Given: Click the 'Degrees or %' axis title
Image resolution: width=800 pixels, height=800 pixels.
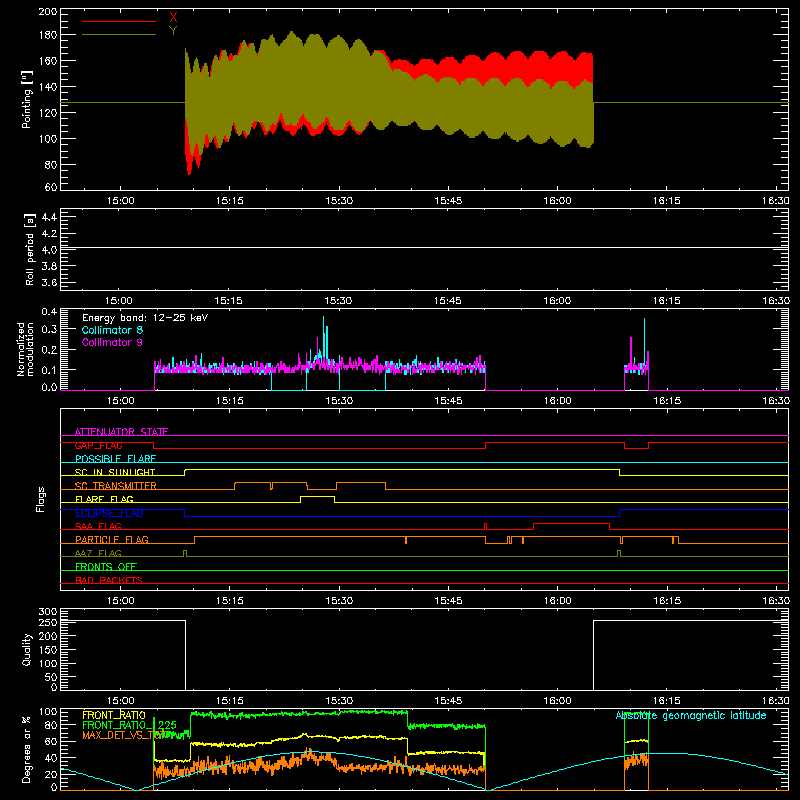Looking at the screenshot, I should click(x=27, y=750).
